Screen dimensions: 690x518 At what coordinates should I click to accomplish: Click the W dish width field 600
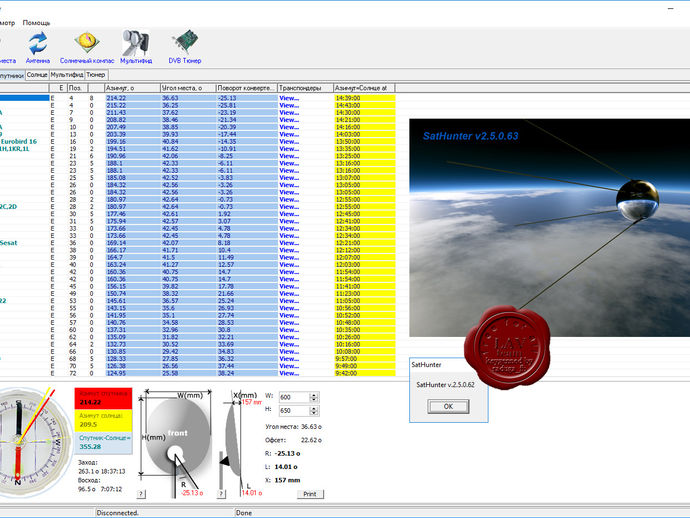click(294, 397)
